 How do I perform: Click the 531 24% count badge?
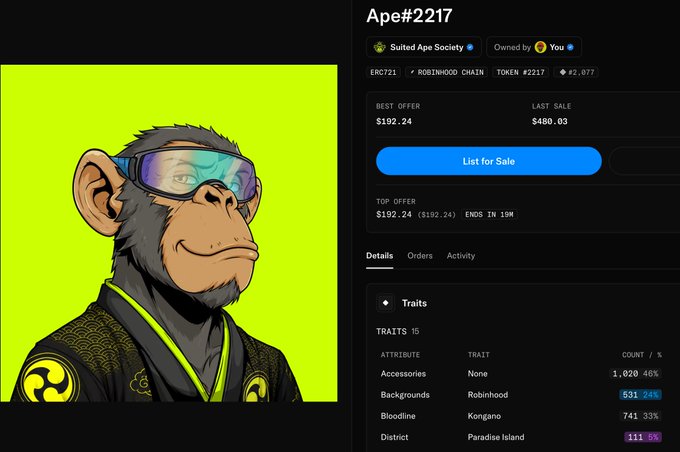tap(640, 395)
